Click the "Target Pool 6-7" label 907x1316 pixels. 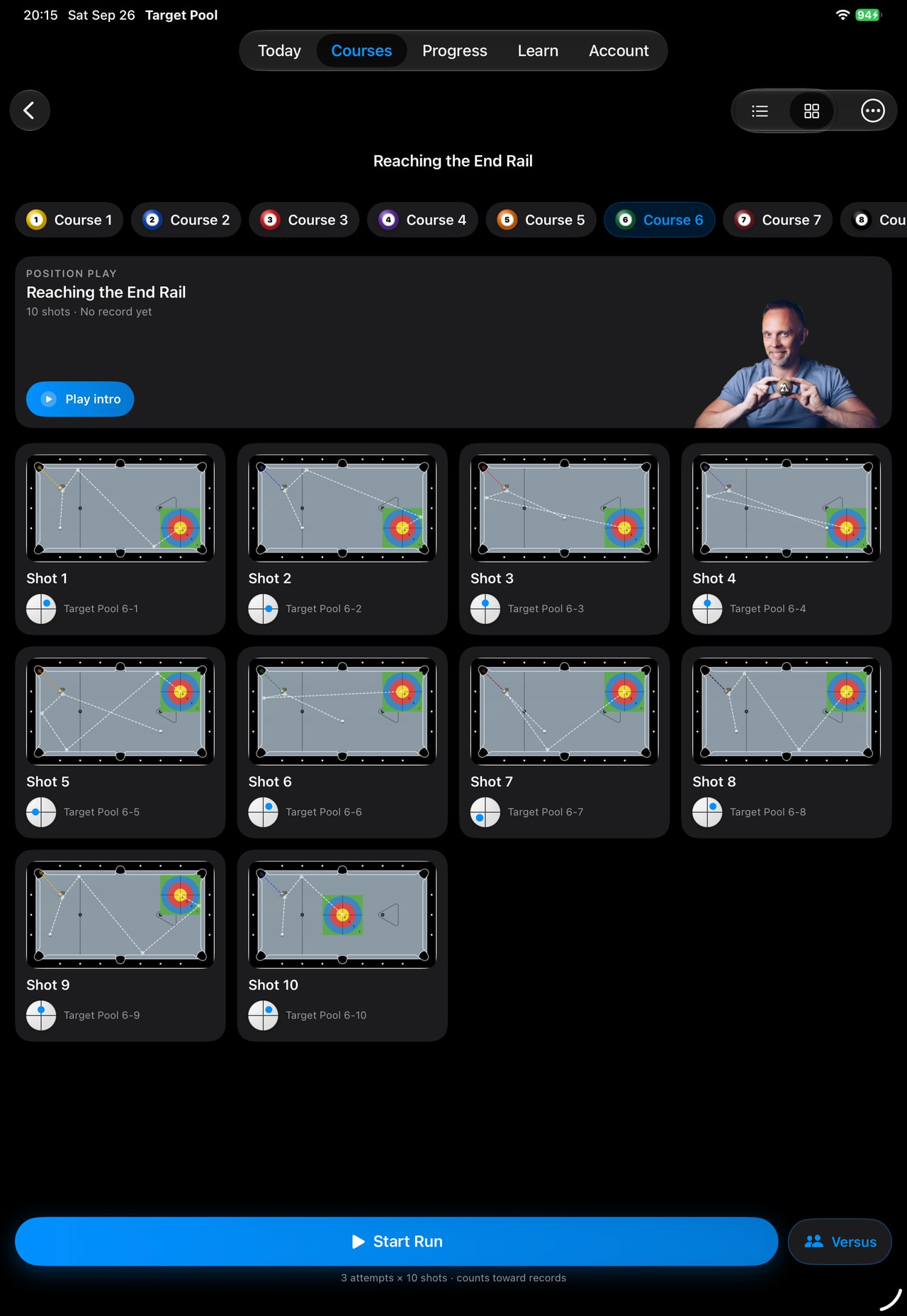point(546,812)
